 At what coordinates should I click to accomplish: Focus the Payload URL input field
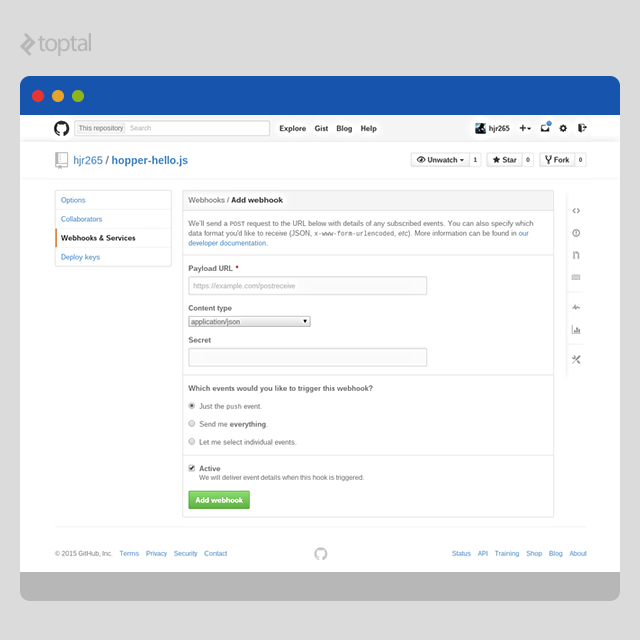[x=308, y=286]
